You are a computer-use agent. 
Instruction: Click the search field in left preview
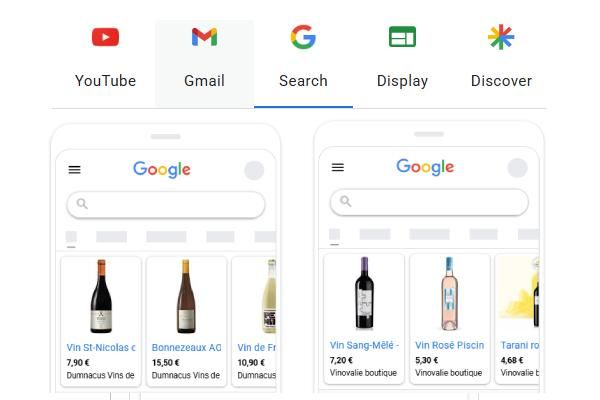click(166, 204)
